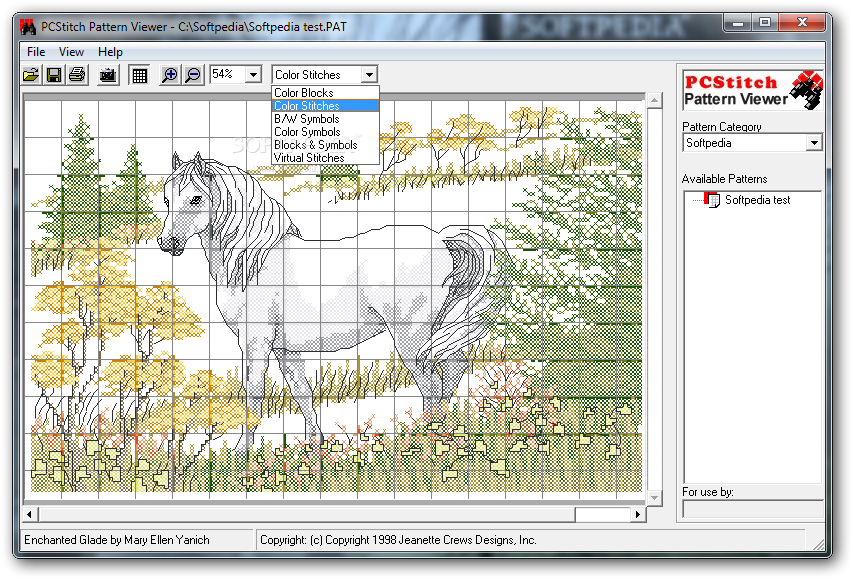Viewport: 853px width, 579px height.
Task: Choose Blocks & Symbols option
Action: [325, 145]
